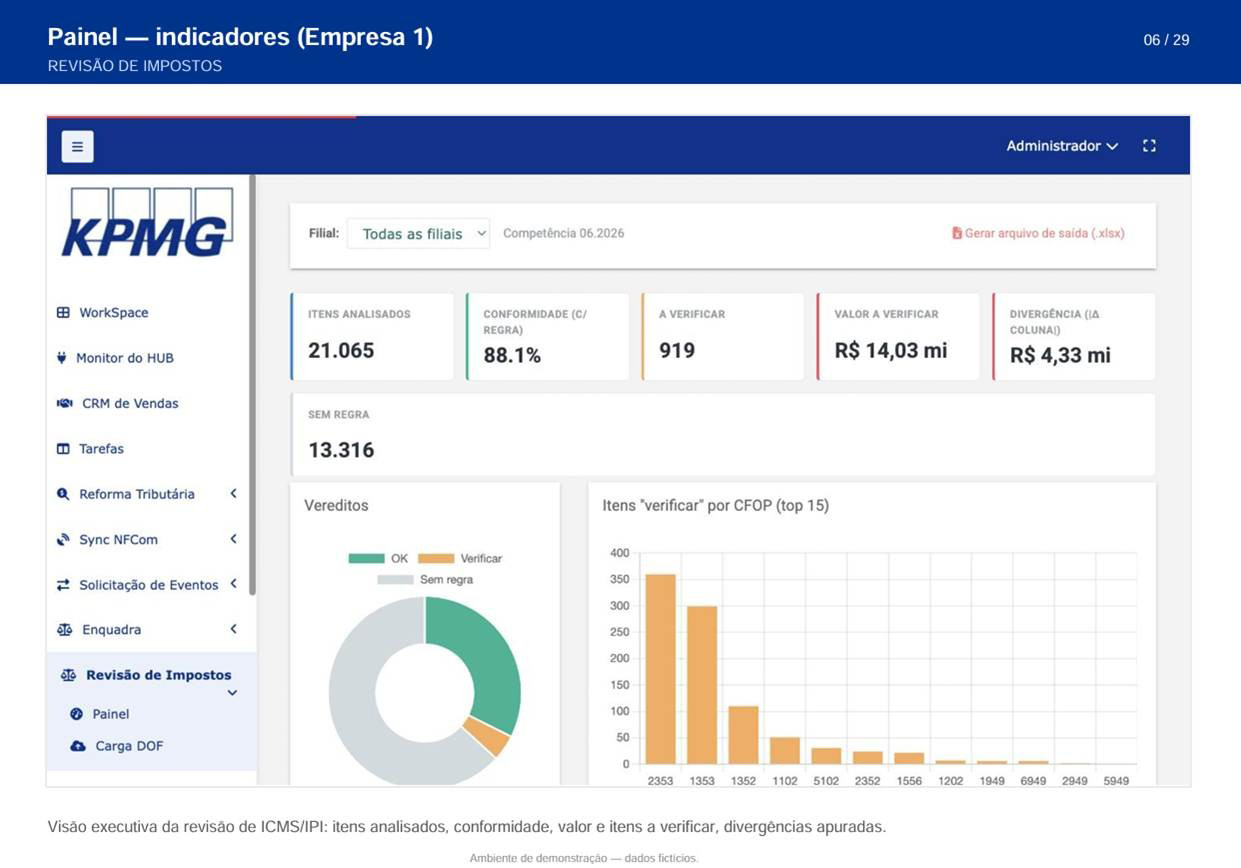Image resolution: width=1241 pixels, height=868 pixels.
Task: Collapse the Revisão de Impostos chevron
Action: tap(232, 693)
